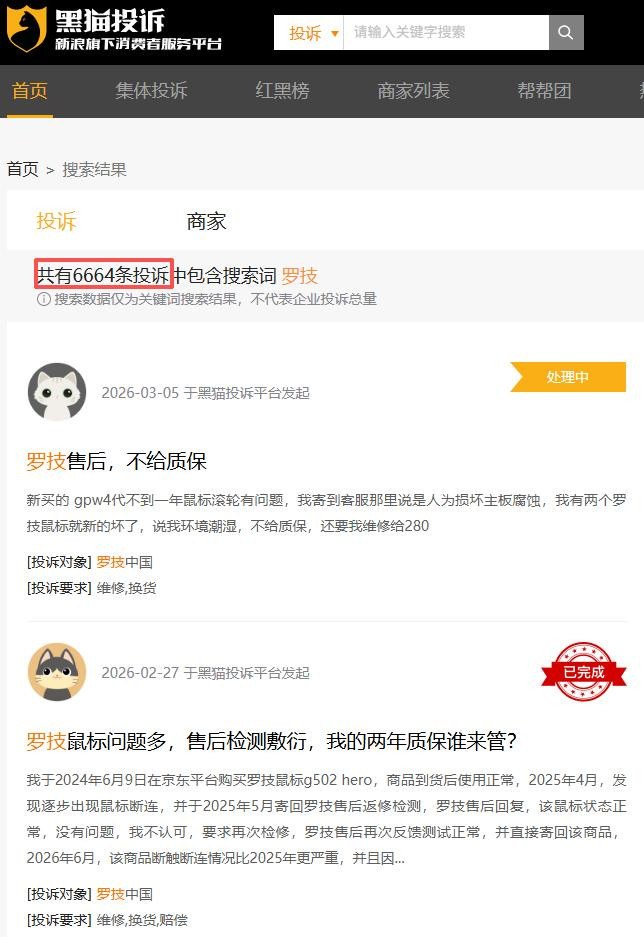Viewport: 644px width, 937px height.
Task: Click the gray cat user avatar
Action: click(x=57, y=672)
